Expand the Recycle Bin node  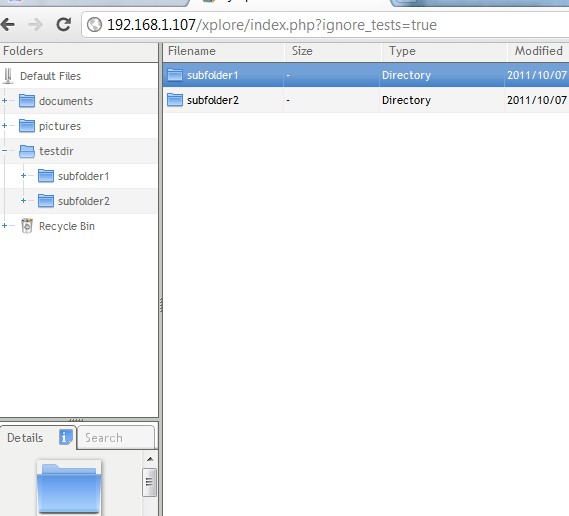(x=4, y=226)
